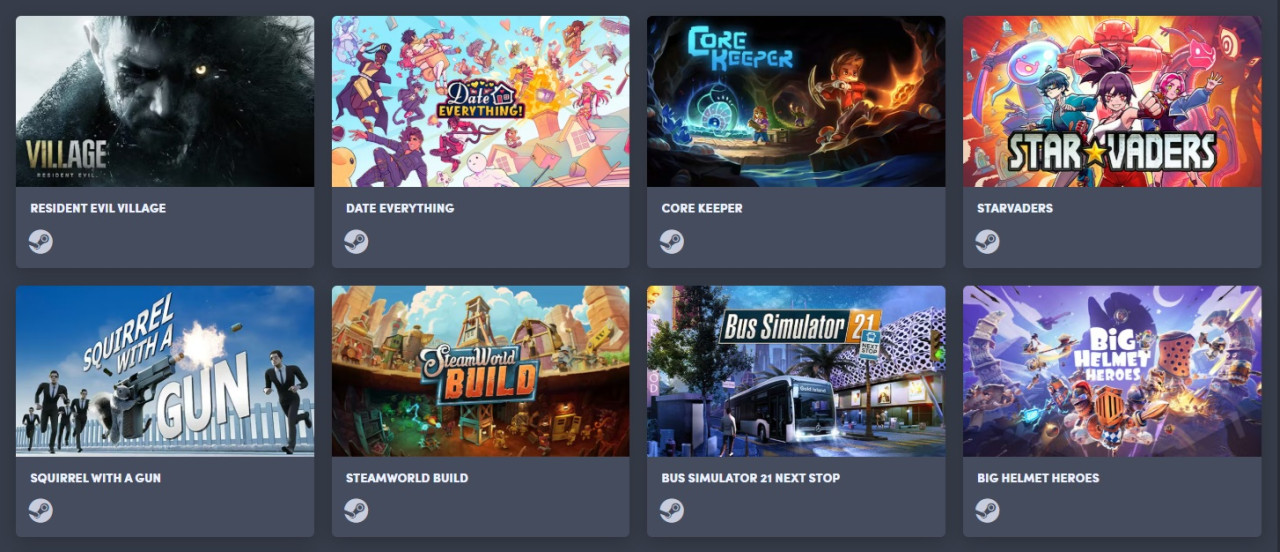The height and width of the screenshot is (552, 1280).
Task: Click the RESIDENT EVIL VILLAGE title text
Action: point(98,208)
